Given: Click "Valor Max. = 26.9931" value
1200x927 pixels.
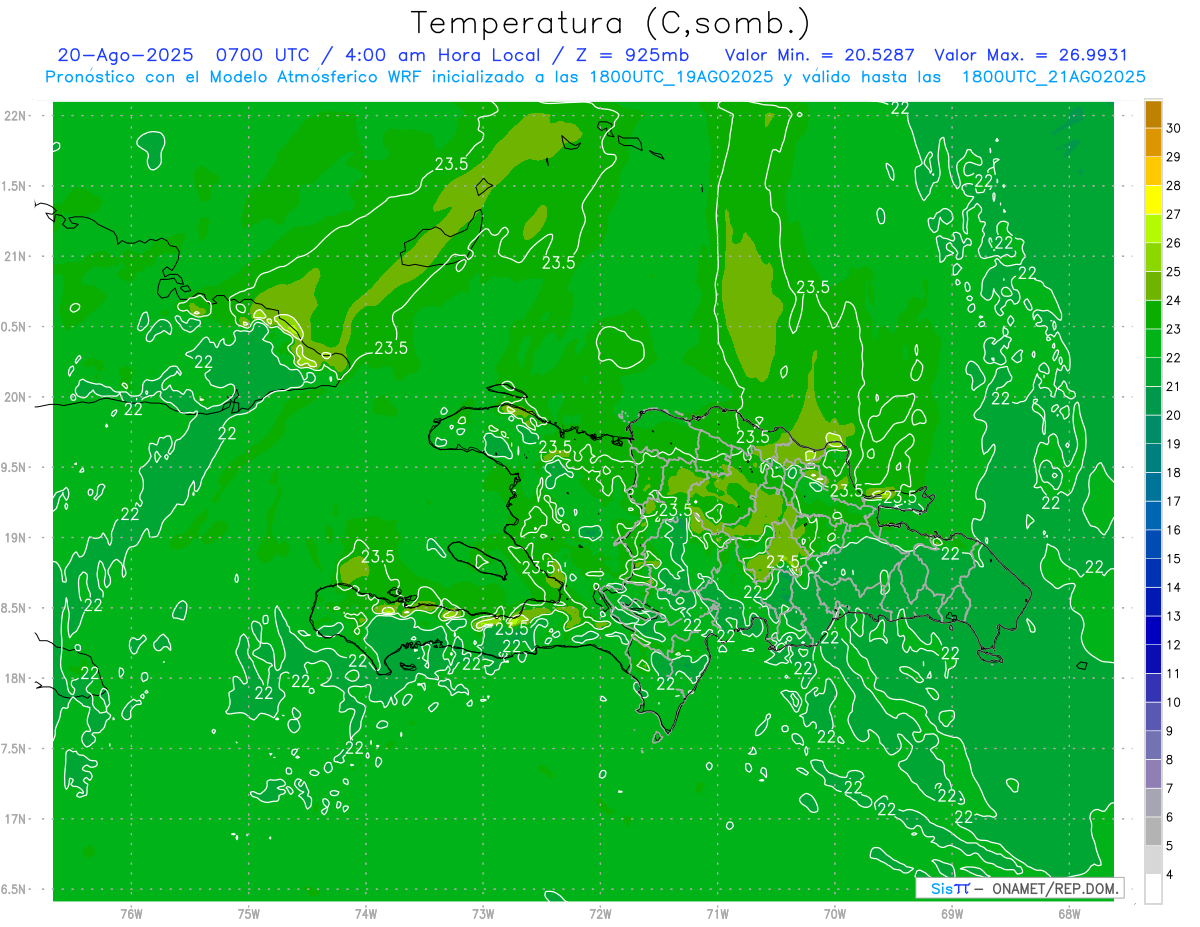Looking at the screenshot, I should [x=1031, y=56].
